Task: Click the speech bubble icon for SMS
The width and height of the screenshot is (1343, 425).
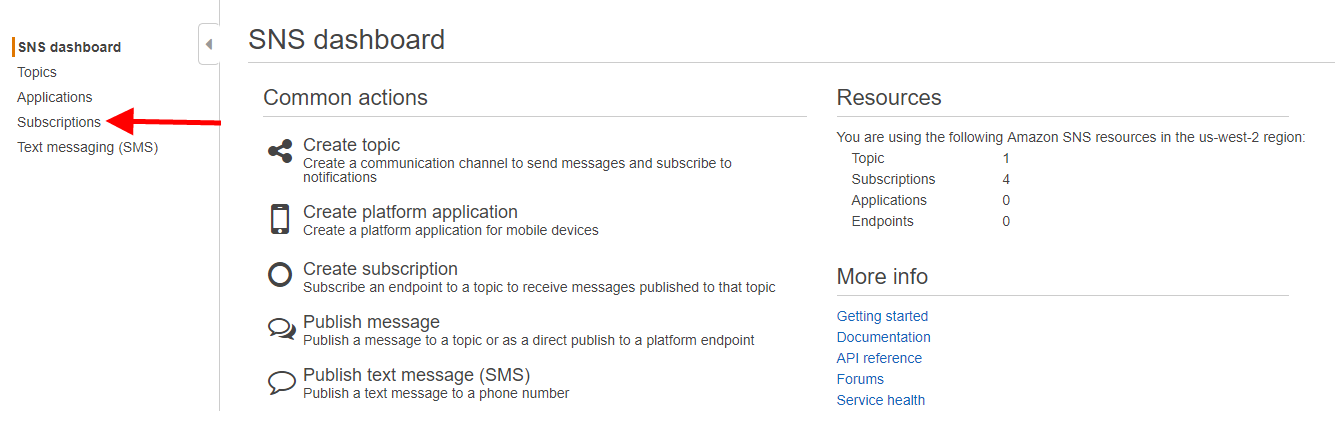Action: (281, 383)
